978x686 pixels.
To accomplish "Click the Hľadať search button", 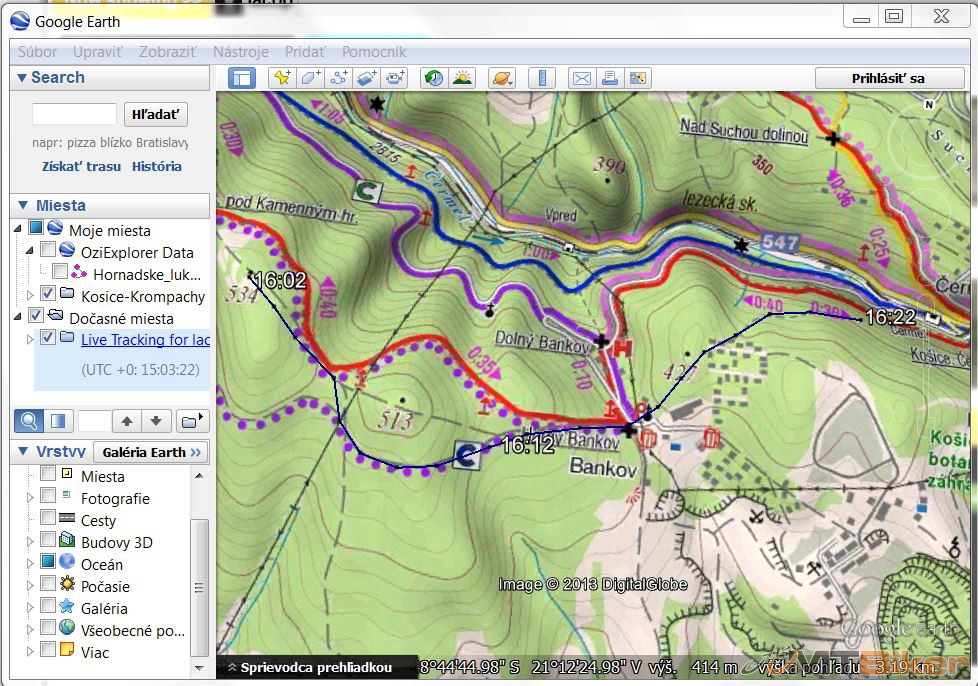I will 155,114.
